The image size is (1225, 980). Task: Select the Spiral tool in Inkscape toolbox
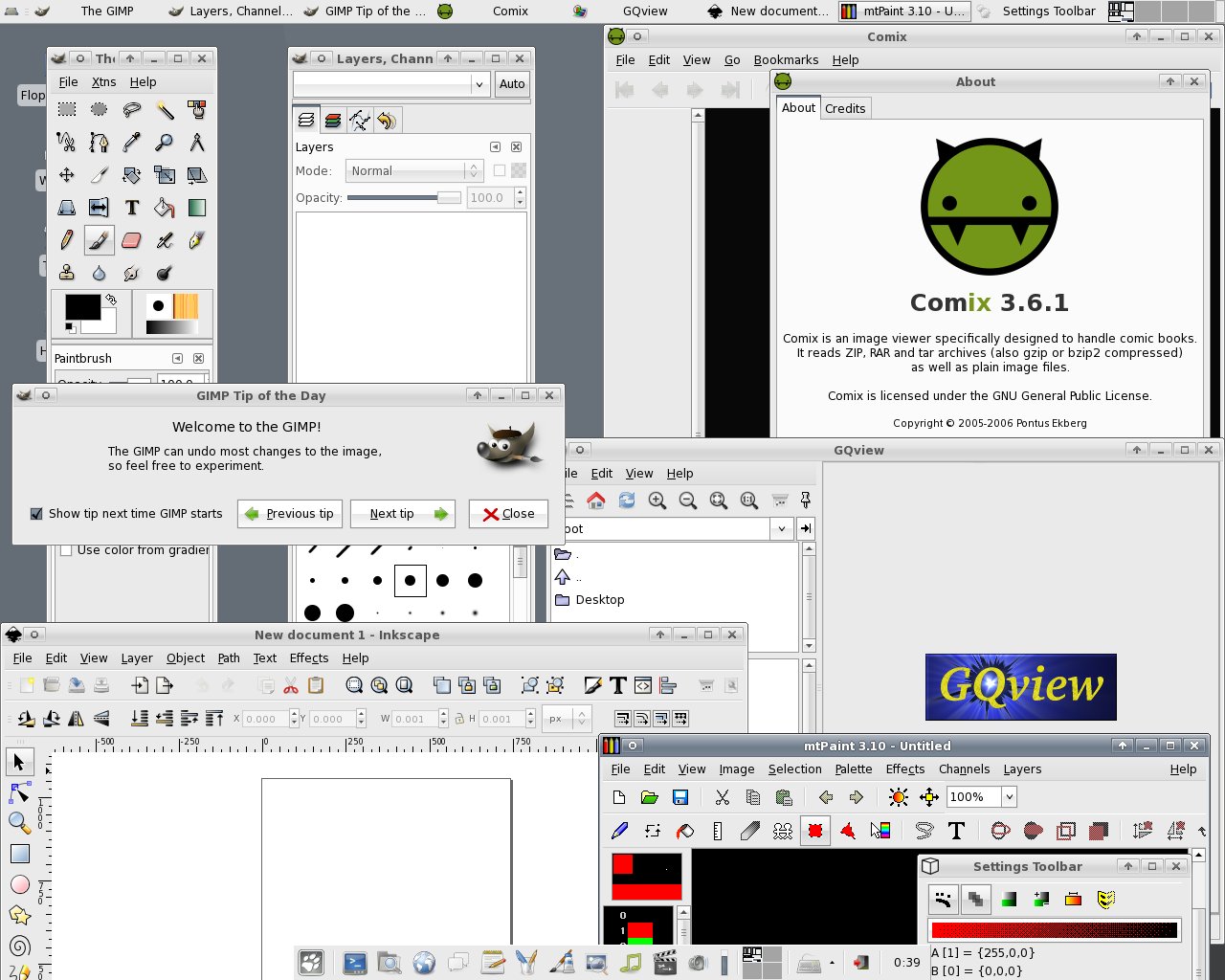click(19, 947)
